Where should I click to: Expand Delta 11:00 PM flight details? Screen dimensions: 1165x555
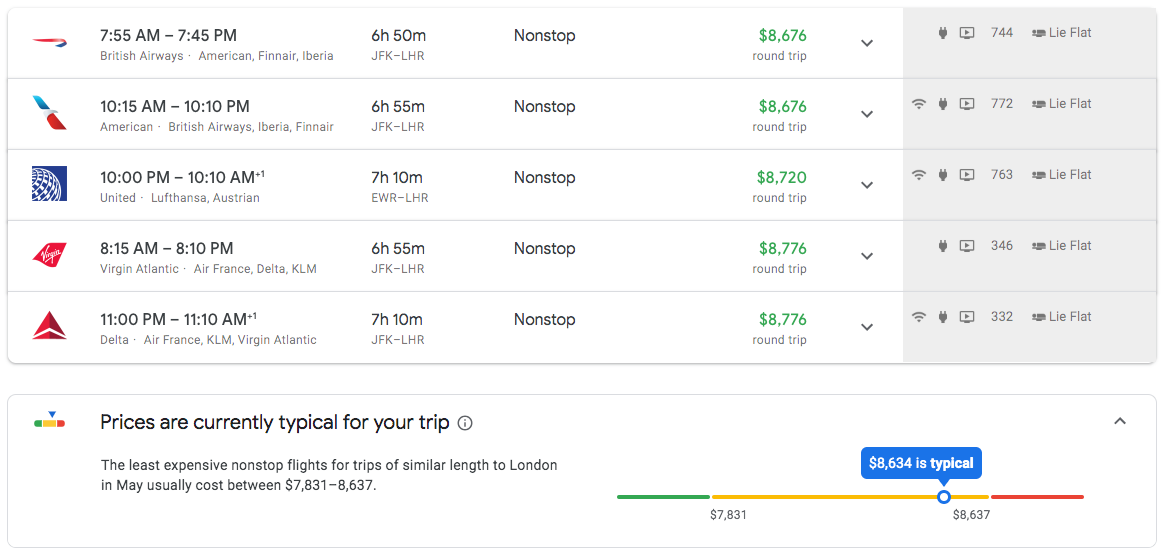pos(867,327)
